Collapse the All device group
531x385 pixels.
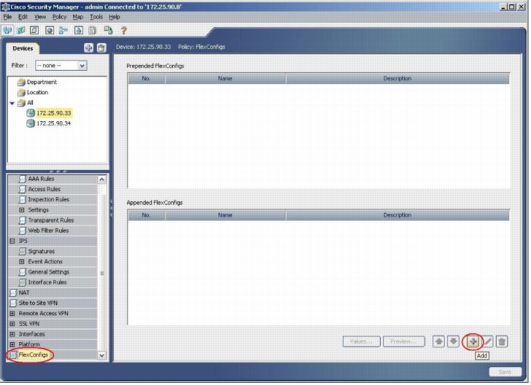[12, 103]
